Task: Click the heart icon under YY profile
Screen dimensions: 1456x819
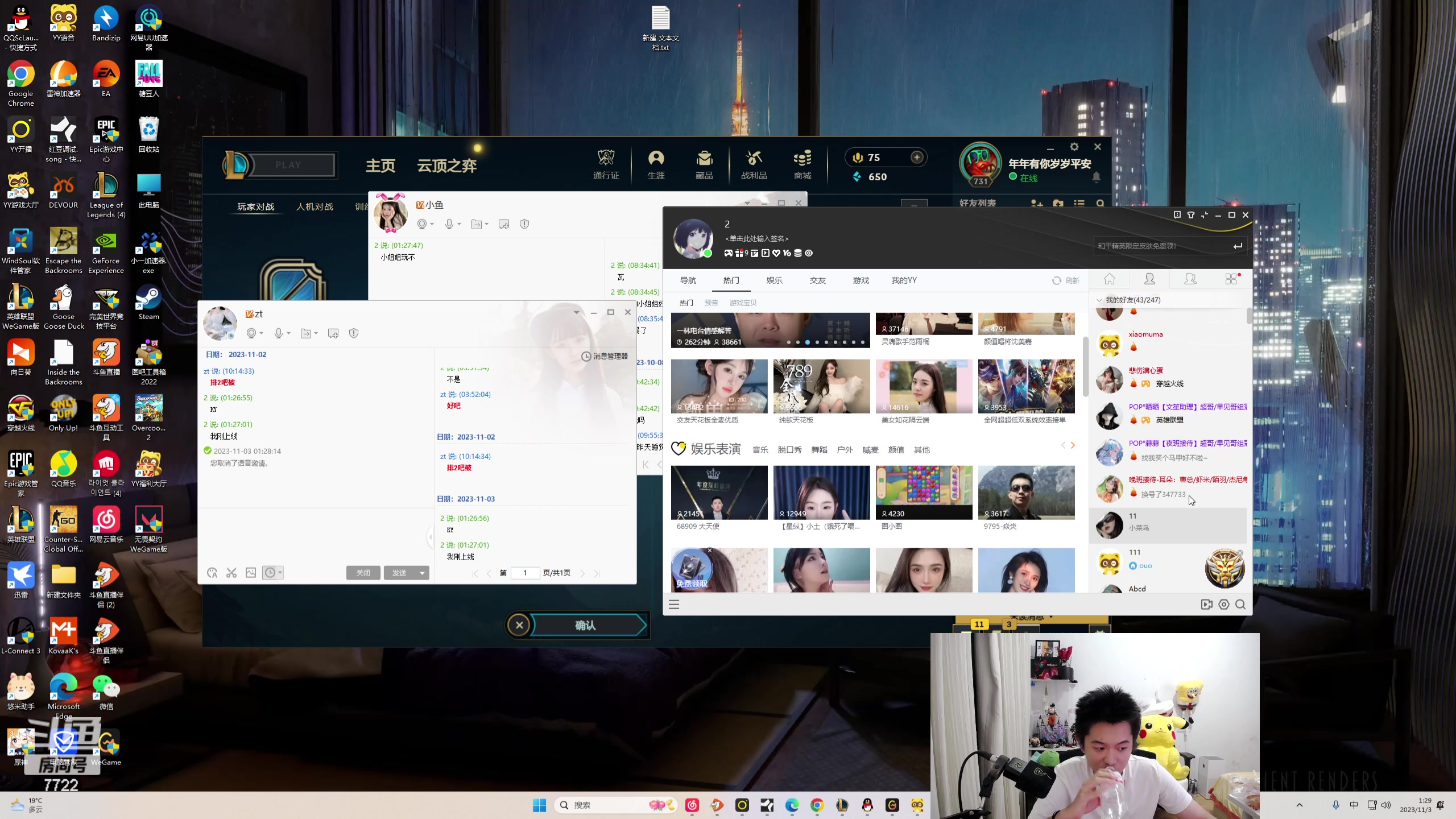Action: 776,253
